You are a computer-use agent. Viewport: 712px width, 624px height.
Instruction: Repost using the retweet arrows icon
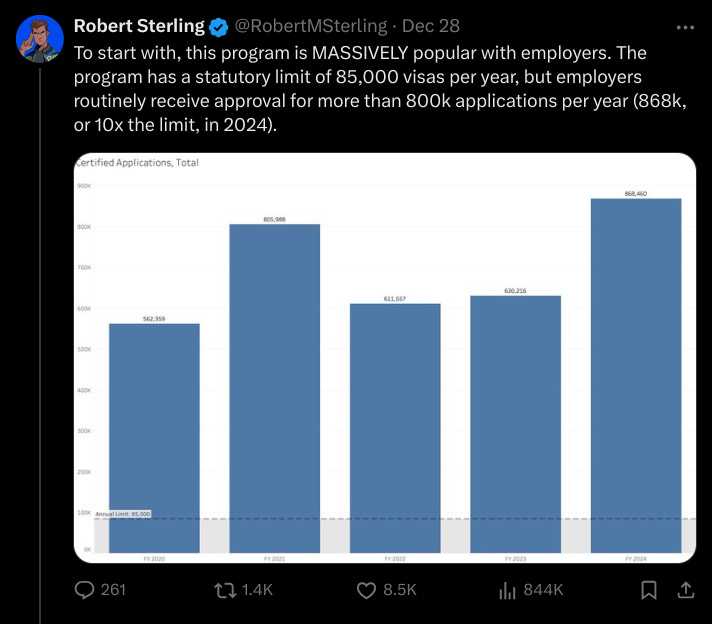coord(225,590)
